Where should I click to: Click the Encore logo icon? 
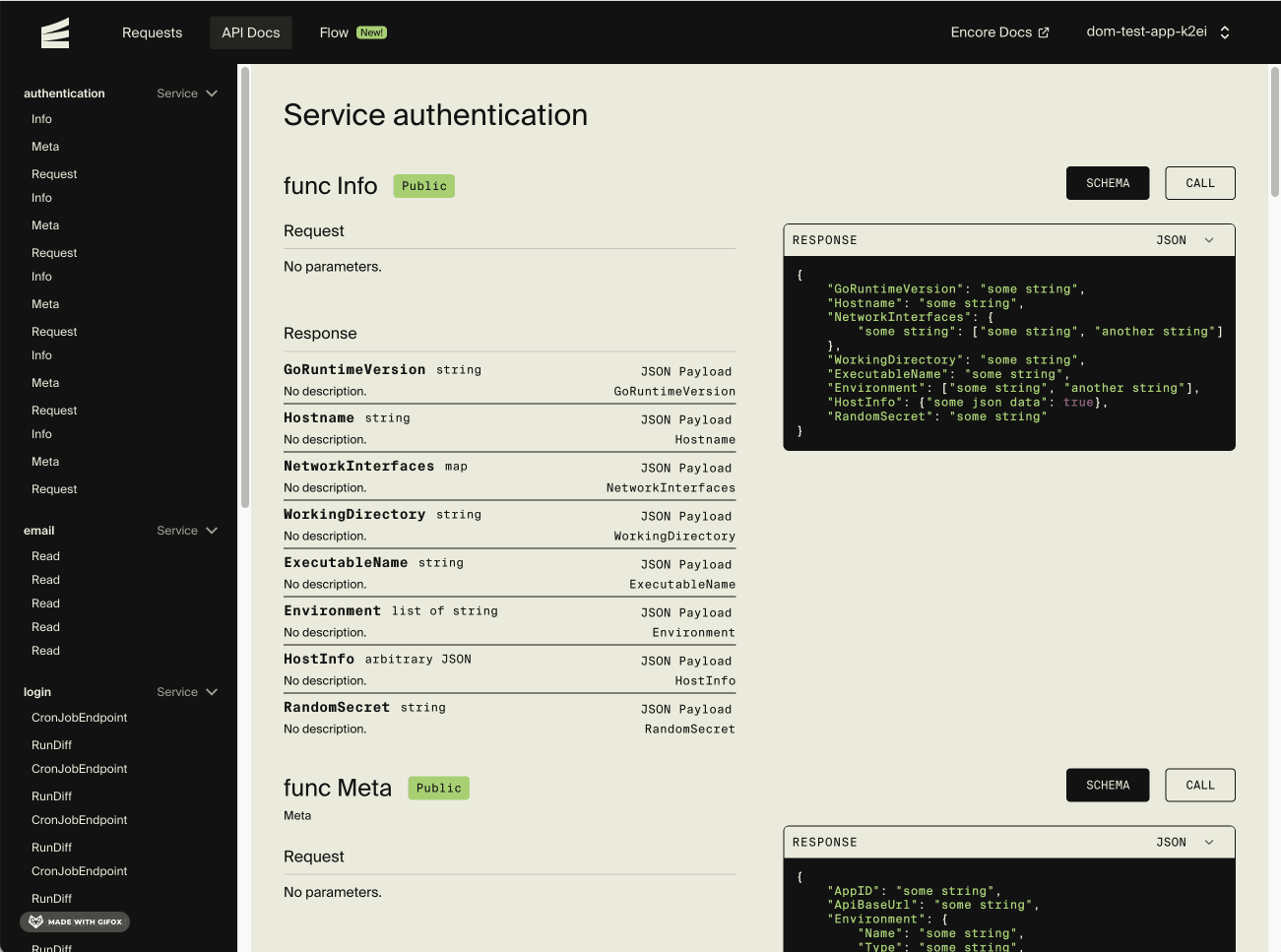[x=55, y=32]
